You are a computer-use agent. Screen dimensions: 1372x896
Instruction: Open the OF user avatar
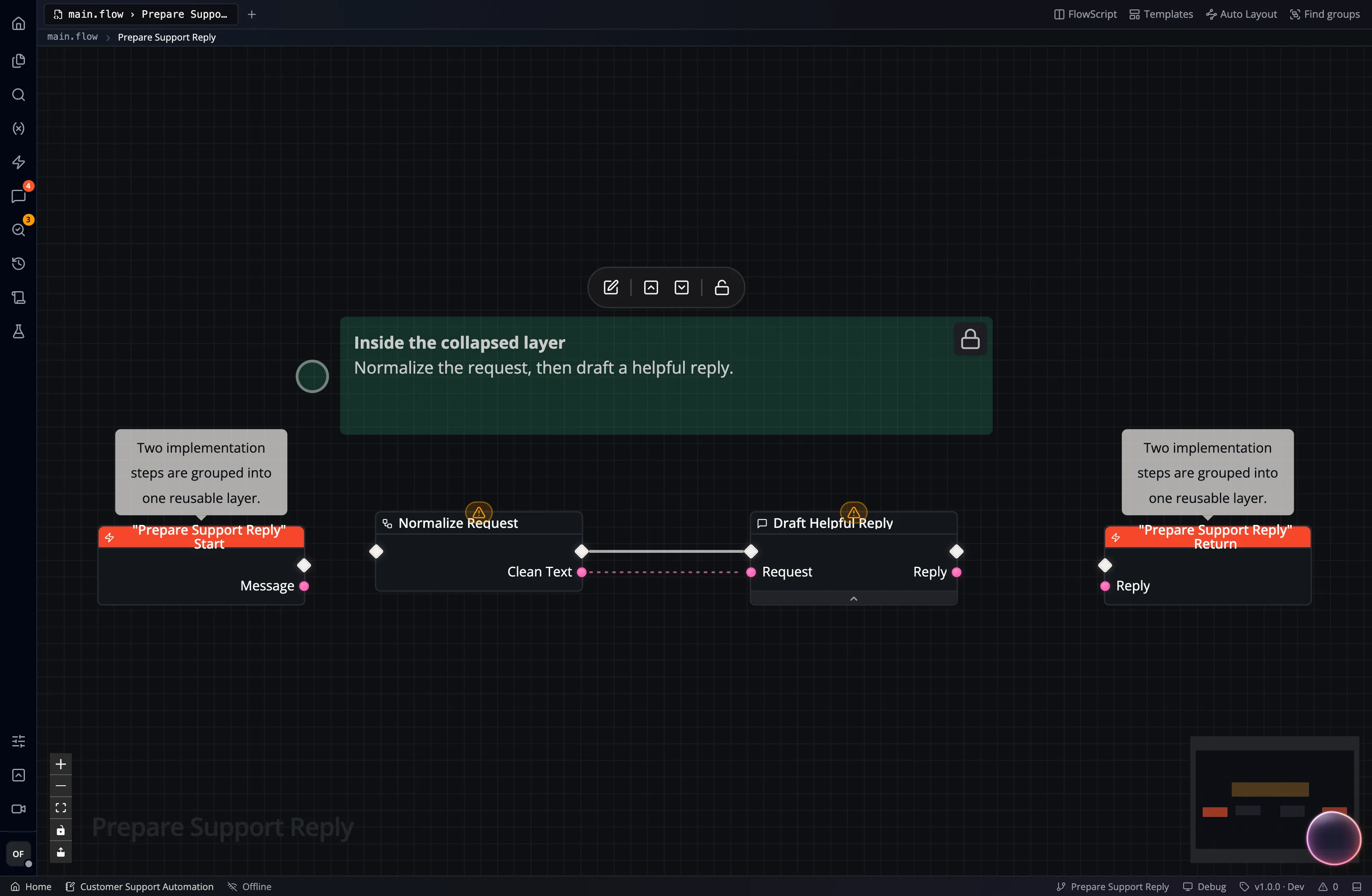[x=19, y=854]
